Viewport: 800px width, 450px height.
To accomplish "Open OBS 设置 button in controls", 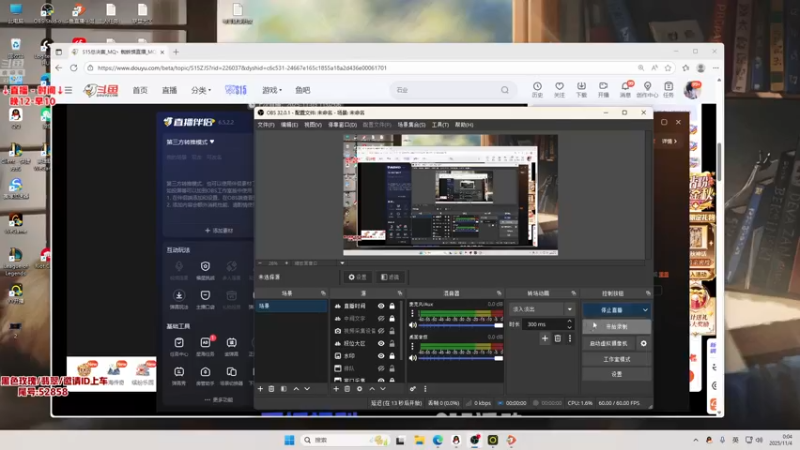I will coord(616,374).
